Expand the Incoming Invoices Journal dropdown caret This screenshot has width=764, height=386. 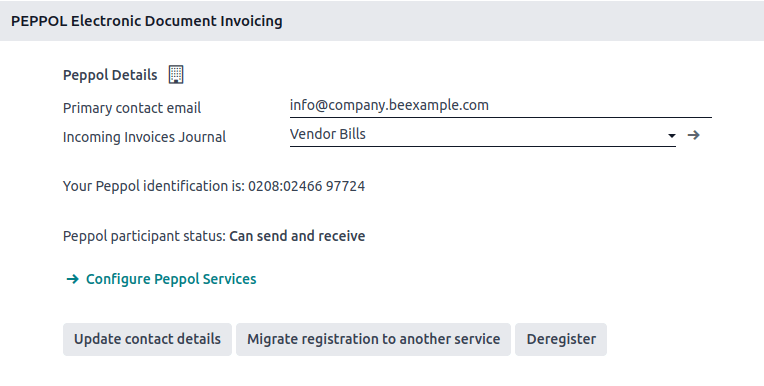[671, 135]
